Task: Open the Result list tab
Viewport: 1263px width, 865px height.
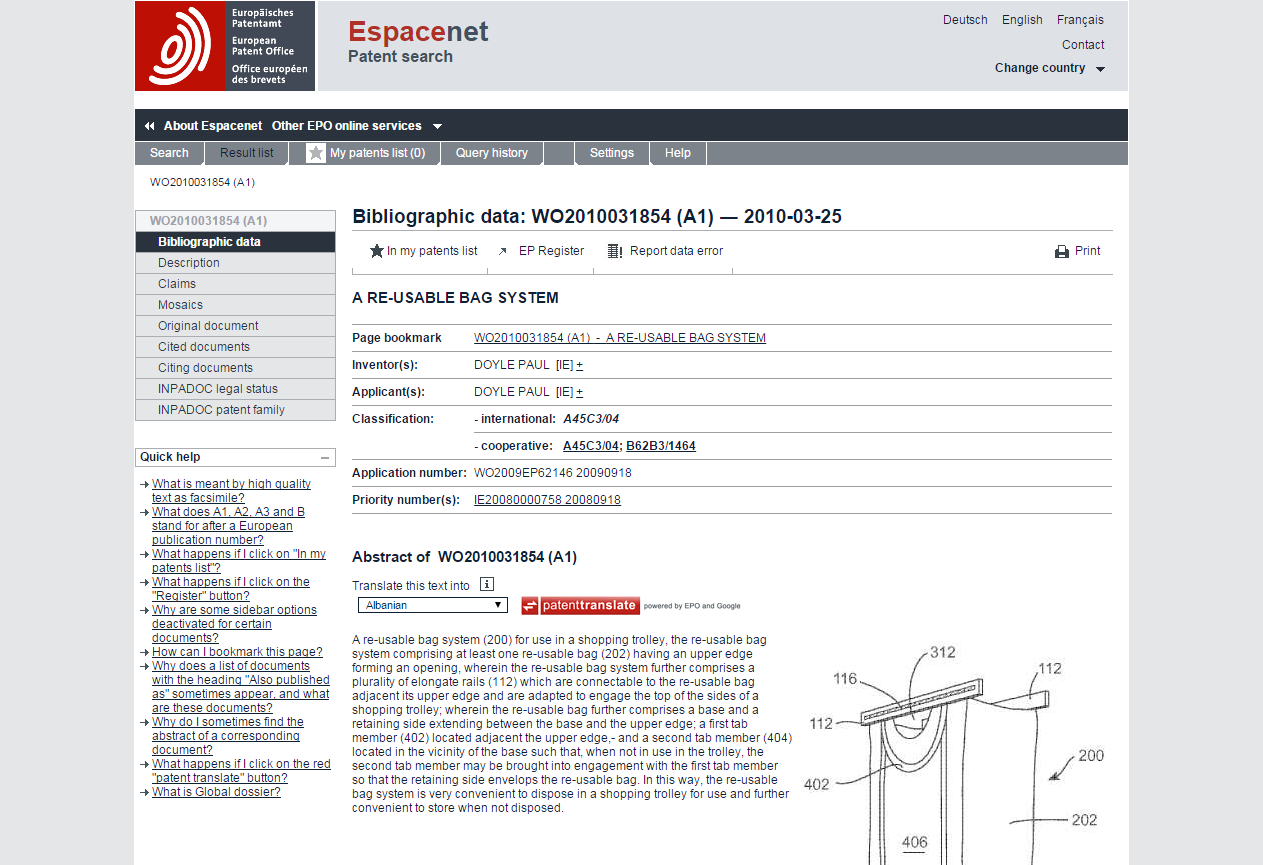Action: pos(247,153)
